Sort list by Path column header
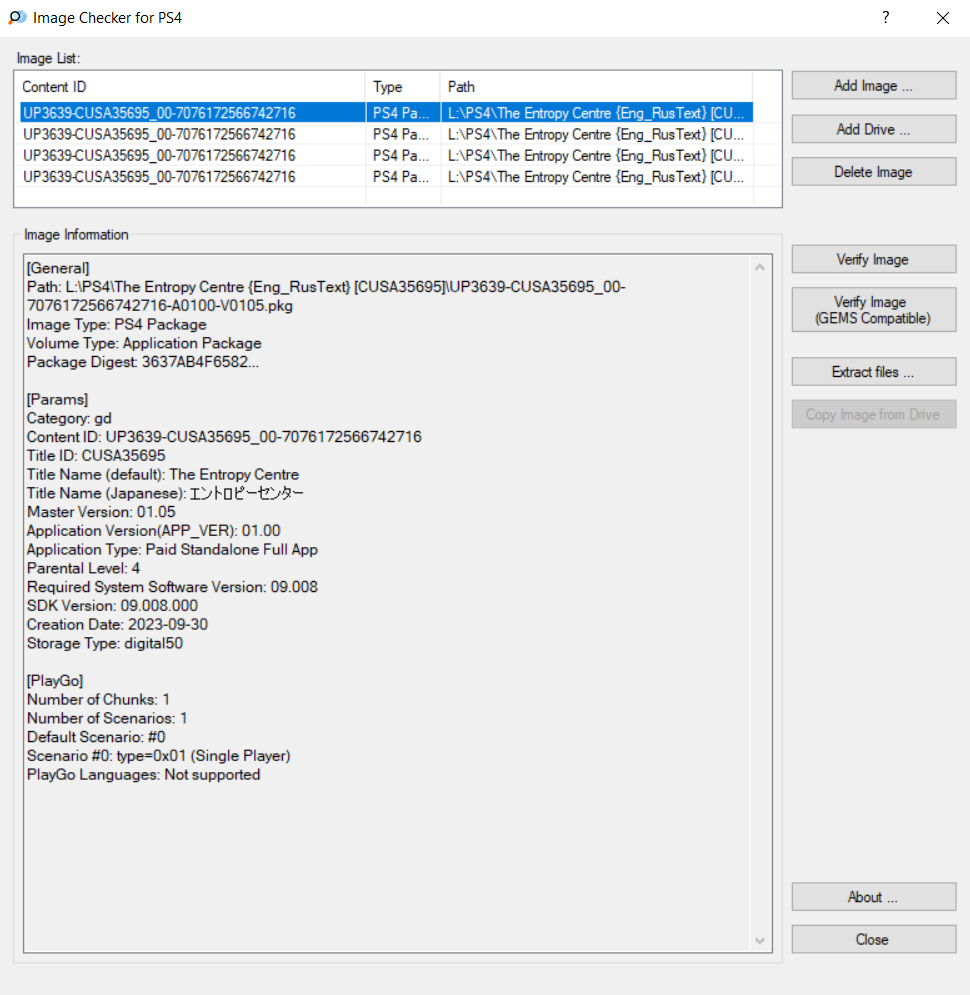The image size is (970, 995). (x=596, y=87)
